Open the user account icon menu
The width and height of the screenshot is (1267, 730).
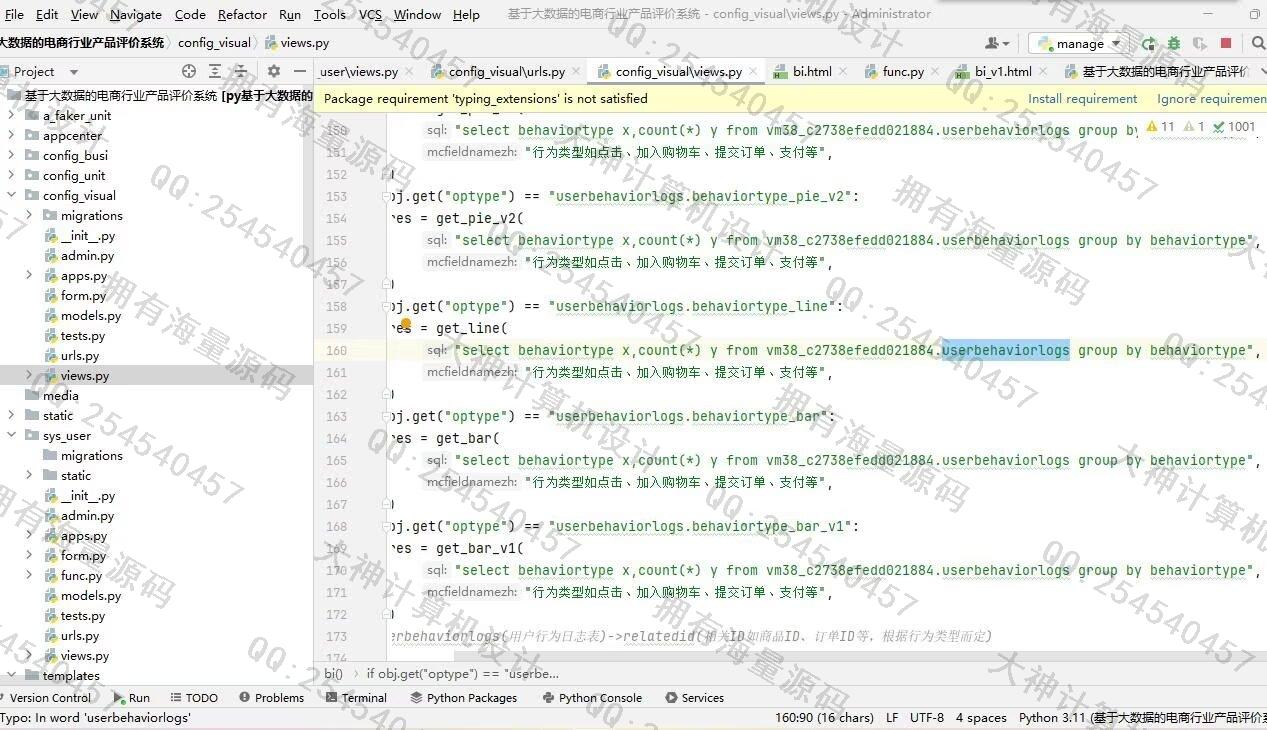coord(997,43)
